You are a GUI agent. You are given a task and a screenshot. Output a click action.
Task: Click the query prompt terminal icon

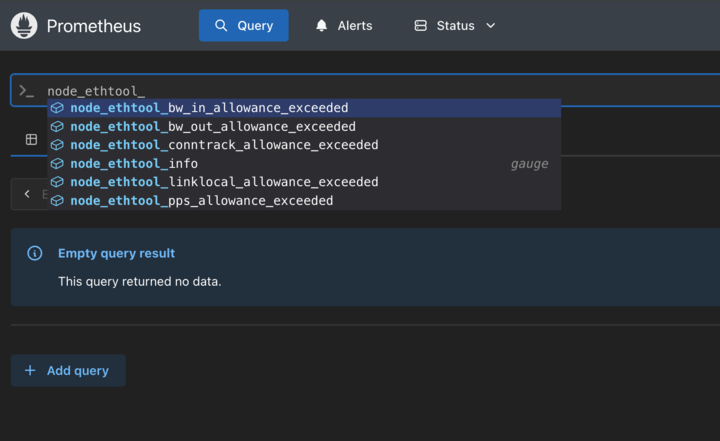tap(26, 91)
